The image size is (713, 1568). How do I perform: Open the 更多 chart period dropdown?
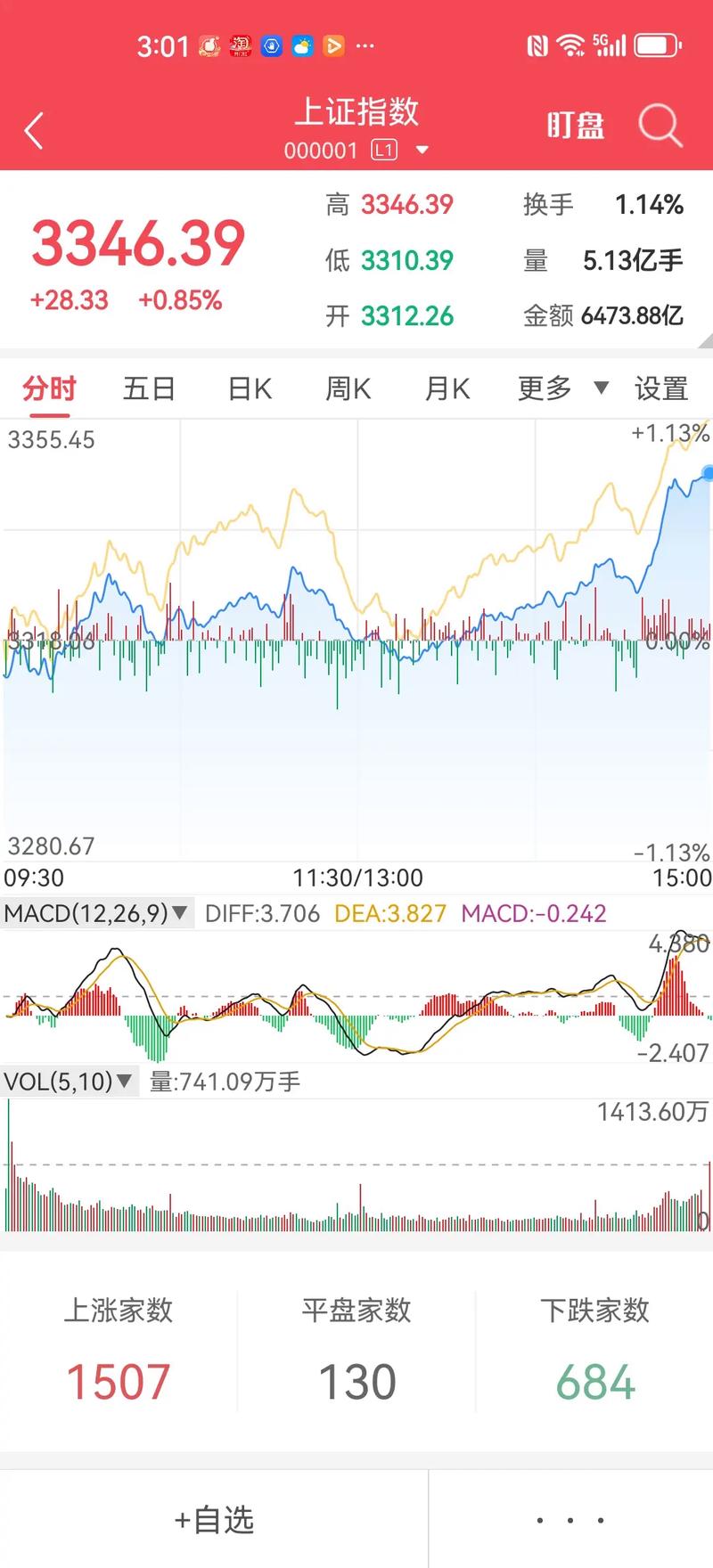coord(562,388)
